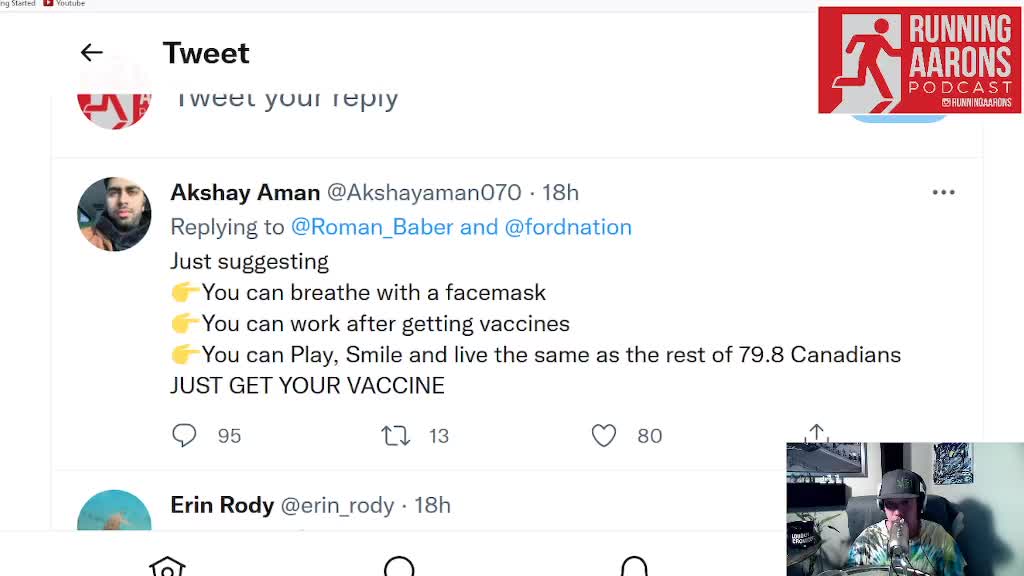1024x576 pixels.
Task: Click the Youtube bookmark in browser bar
Action: point(64,4)
